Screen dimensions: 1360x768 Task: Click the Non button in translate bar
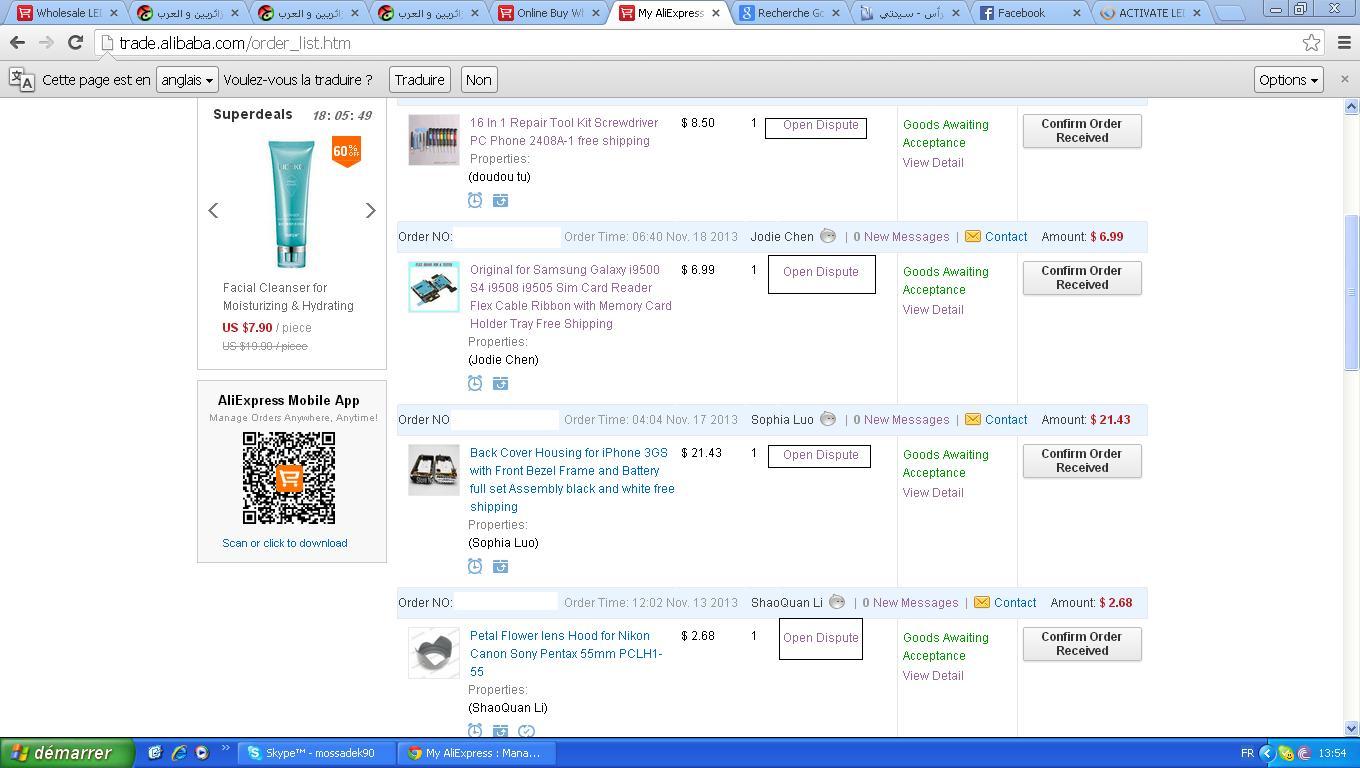(x=478, y=80)
